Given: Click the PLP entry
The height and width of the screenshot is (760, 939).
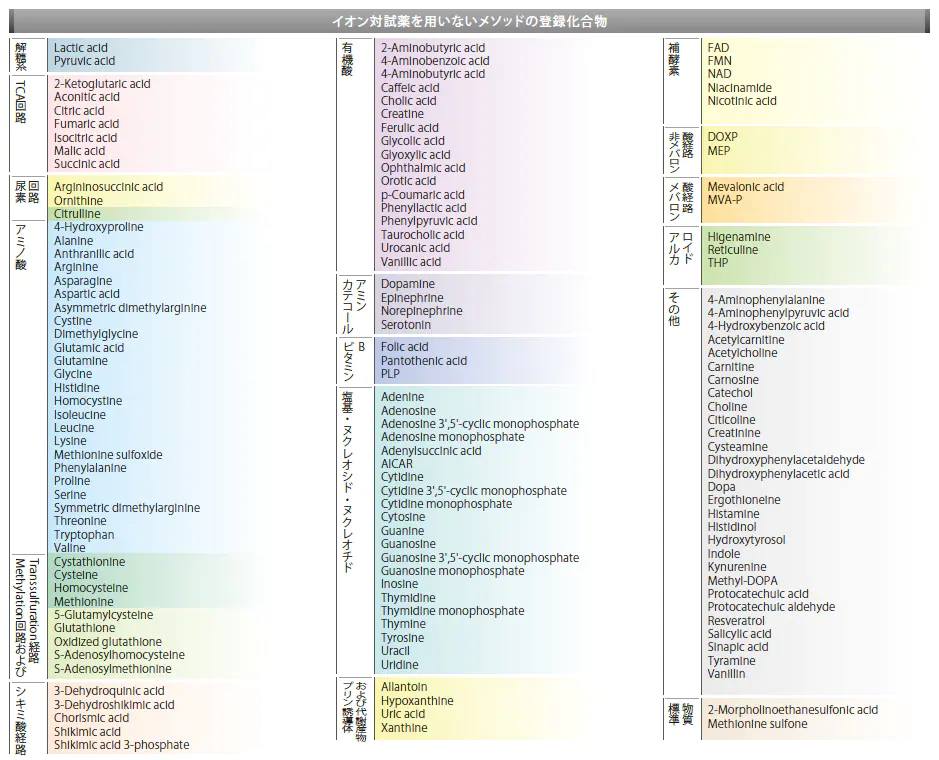Looking at the screenshot, I should [390, 374].
